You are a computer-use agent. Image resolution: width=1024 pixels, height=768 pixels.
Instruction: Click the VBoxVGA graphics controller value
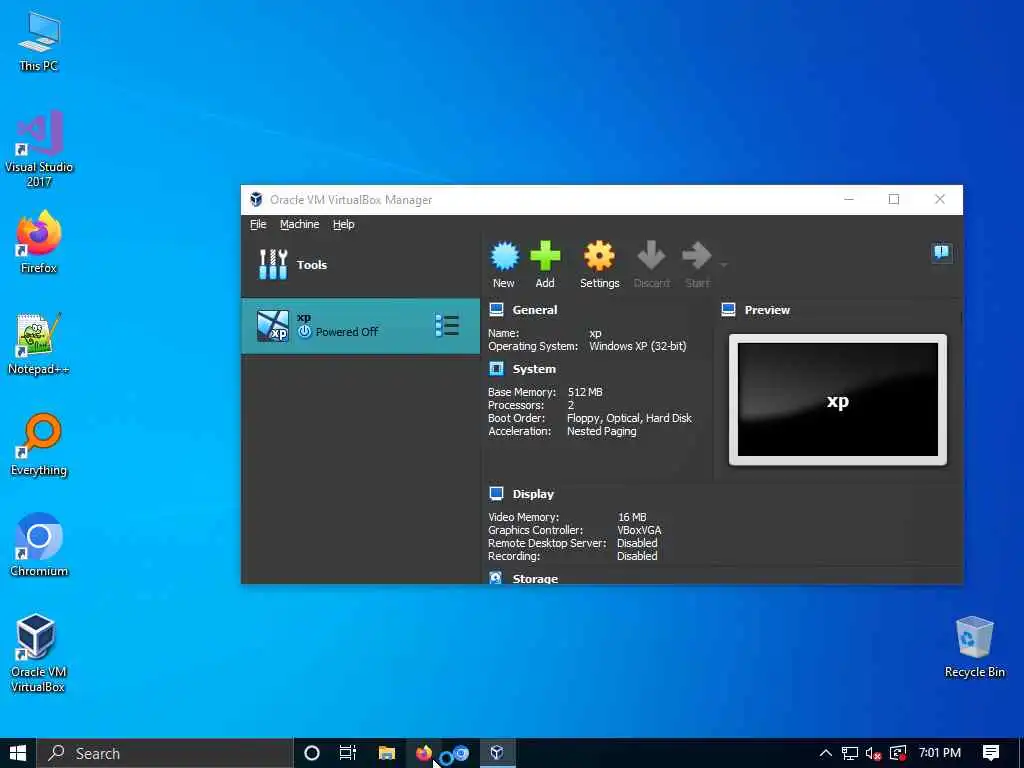pyautogui.click(x=639, y=530)
